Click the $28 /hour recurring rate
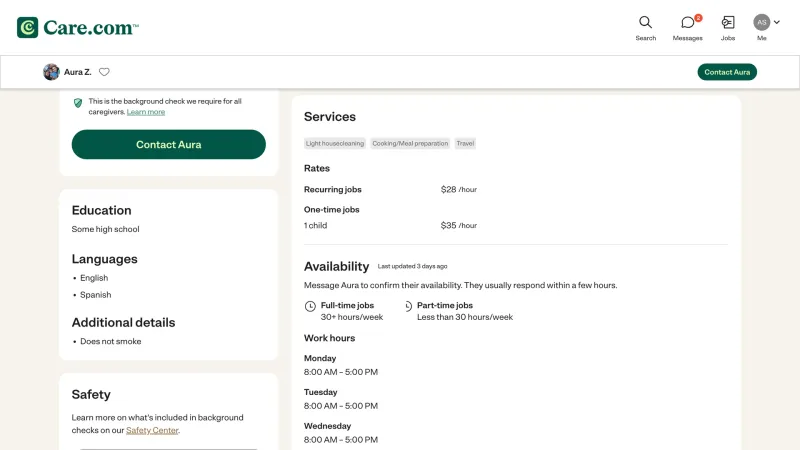Viewport: 800px width, 450px height. pos(459,189)
